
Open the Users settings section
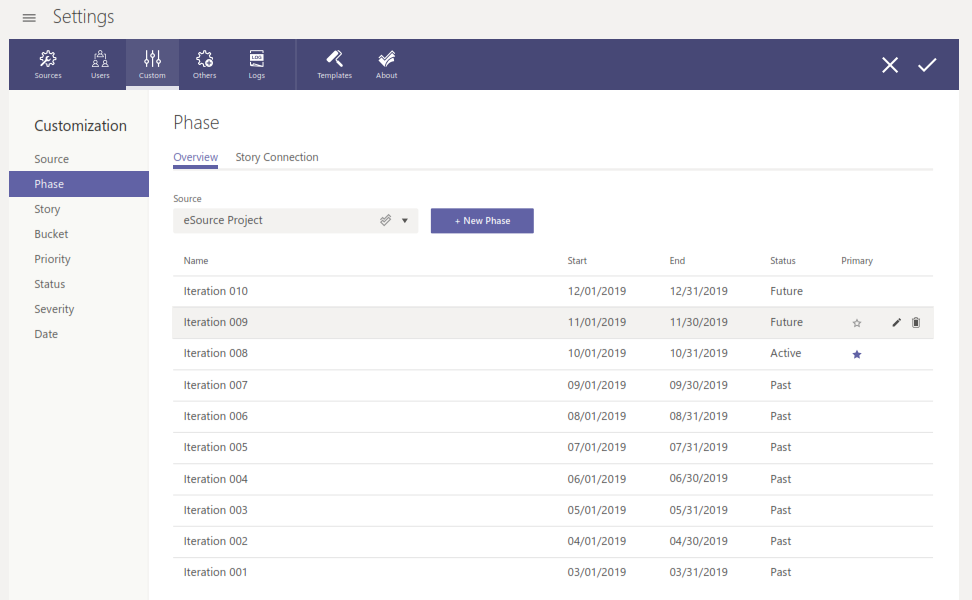click(100, 64)
